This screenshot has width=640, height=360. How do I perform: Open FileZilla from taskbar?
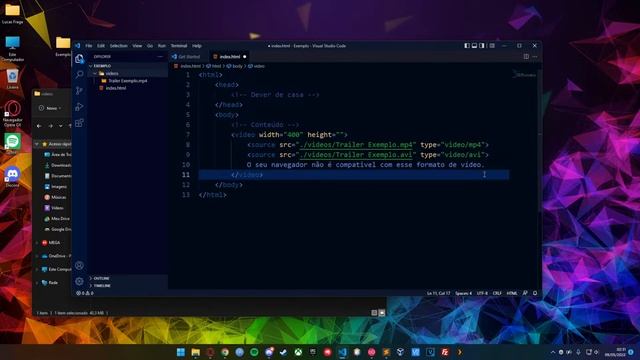tap(445, 352)
